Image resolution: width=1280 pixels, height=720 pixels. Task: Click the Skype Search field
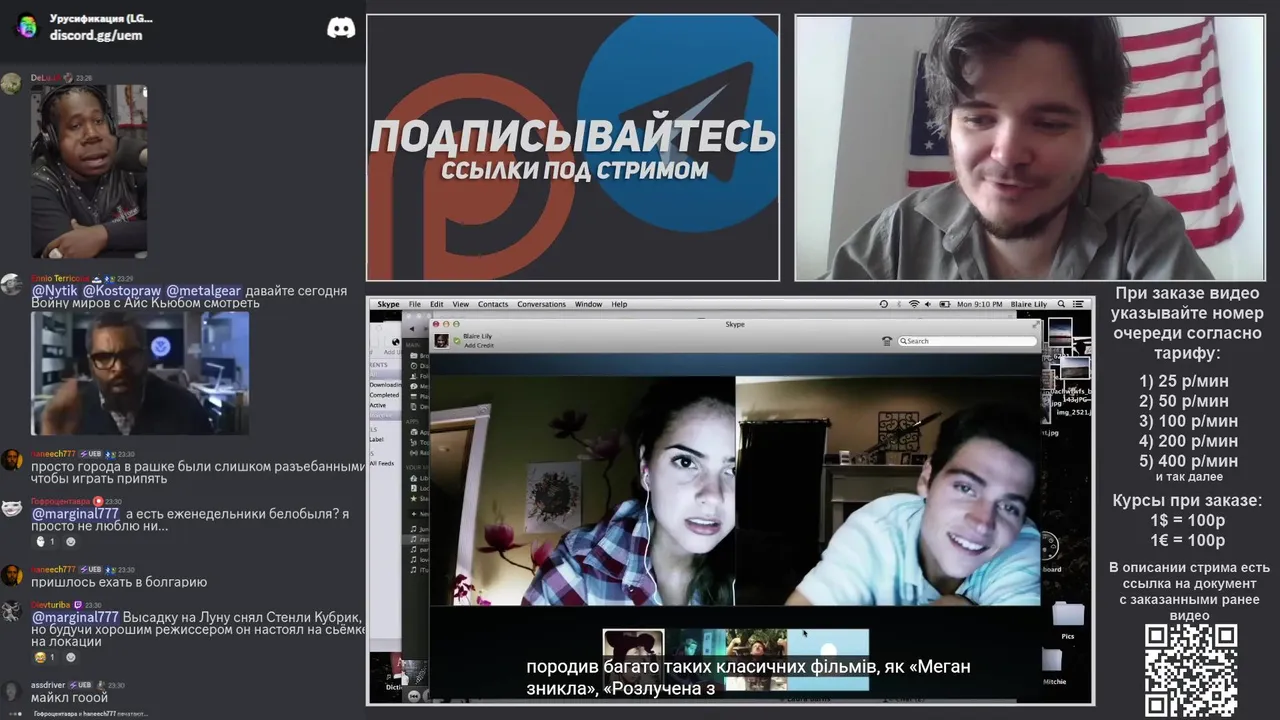(x=967, y=341)
